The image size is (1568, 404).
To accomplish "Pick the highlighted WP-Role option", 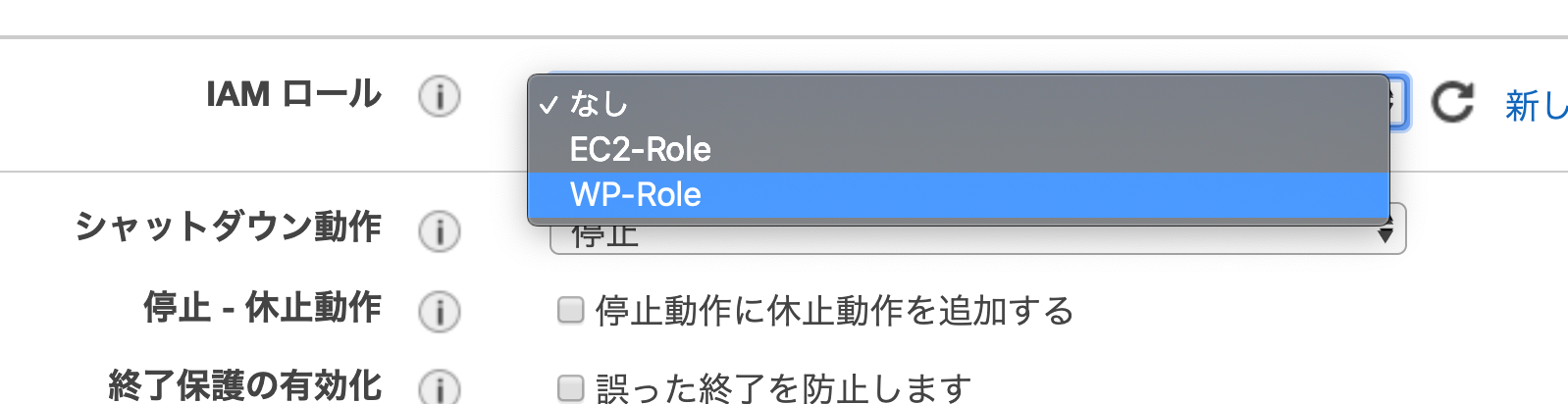I will click(x=959, y=194).
